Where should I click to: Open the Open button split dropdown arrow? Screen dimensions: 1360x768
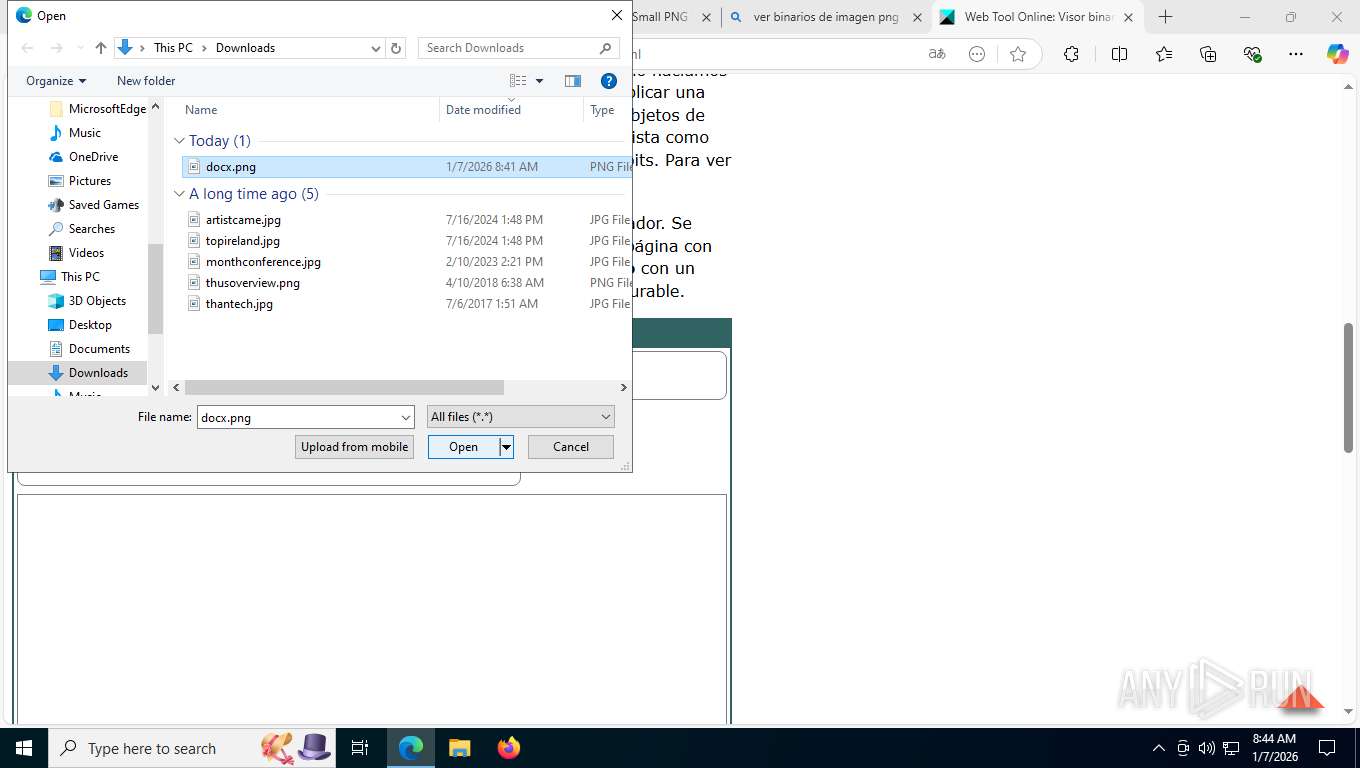(507, 447)
